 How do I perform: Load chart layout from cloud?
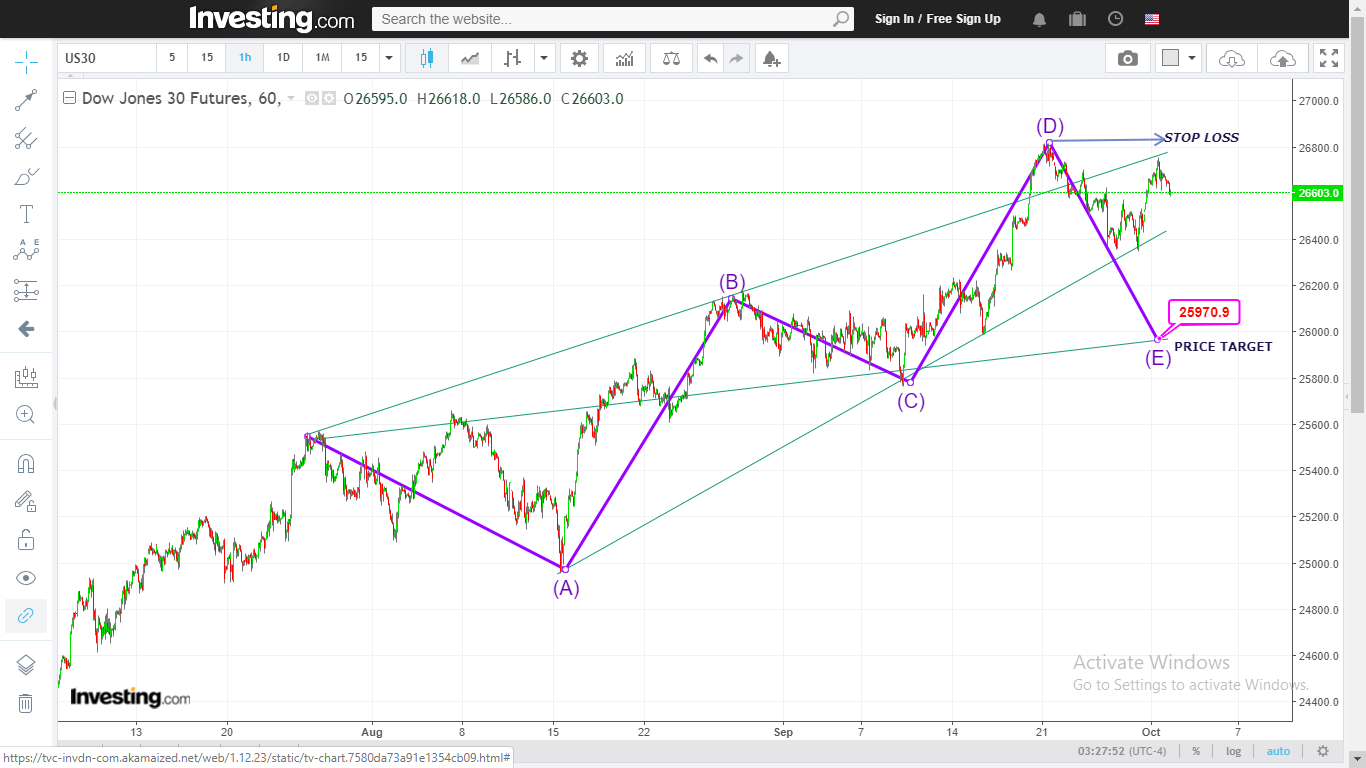(1232, 58)
